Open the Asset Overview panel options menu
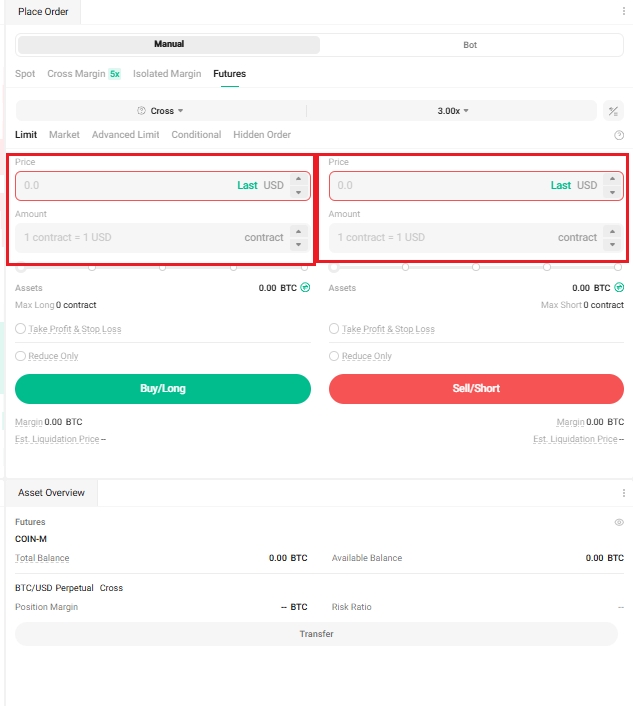The height and width of the screenshot is (706, 633). coord(624,493)
